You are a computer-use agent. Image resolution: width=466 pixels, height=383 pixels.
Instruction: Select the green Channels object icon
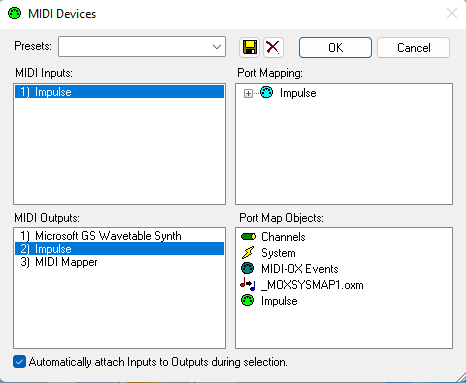click(248, 237)
